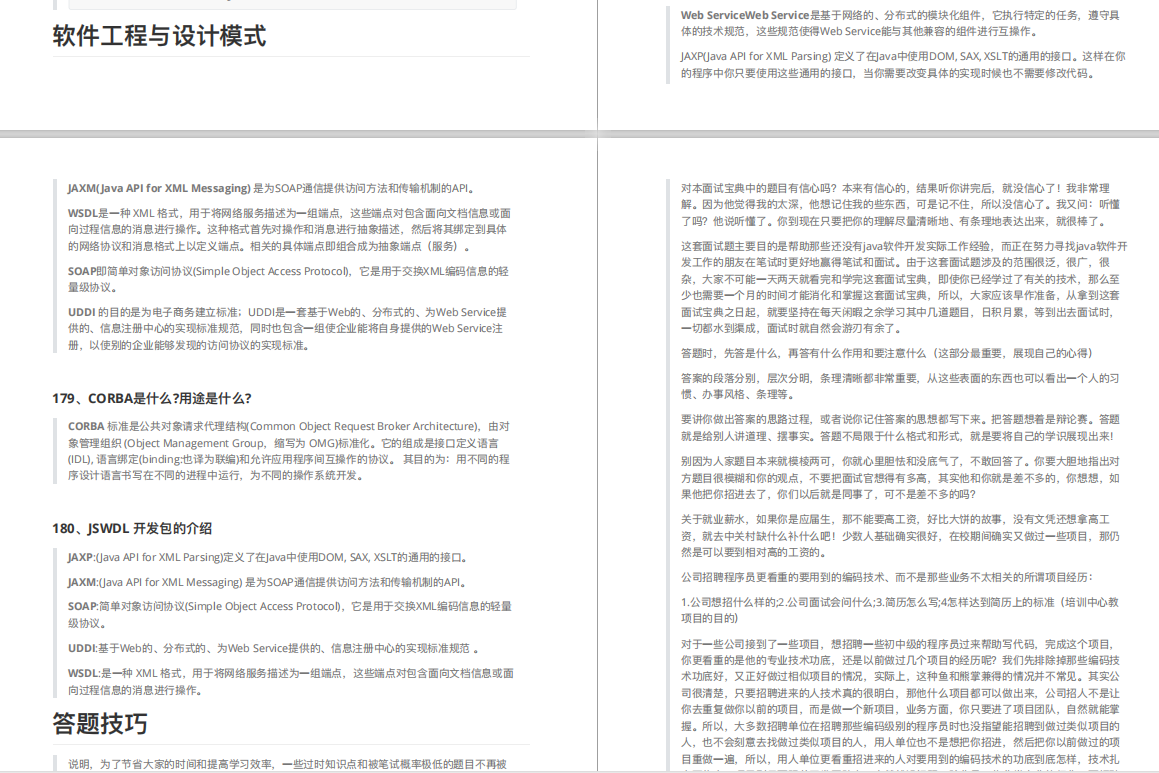This screenshot has height=773, width=1159.
Task: Click the paragraph starting 对本面试宝典中的题目有信心吗
Action: point(900,205)
